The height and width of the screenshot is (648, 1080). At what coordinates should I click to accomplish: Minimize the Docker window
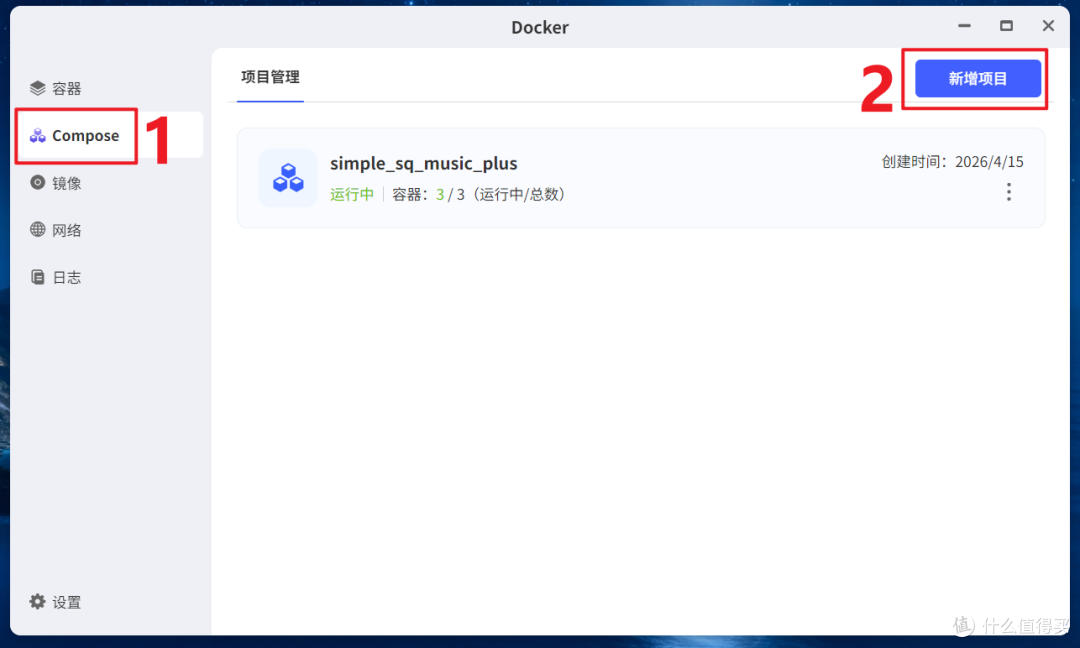coord(964,26)
